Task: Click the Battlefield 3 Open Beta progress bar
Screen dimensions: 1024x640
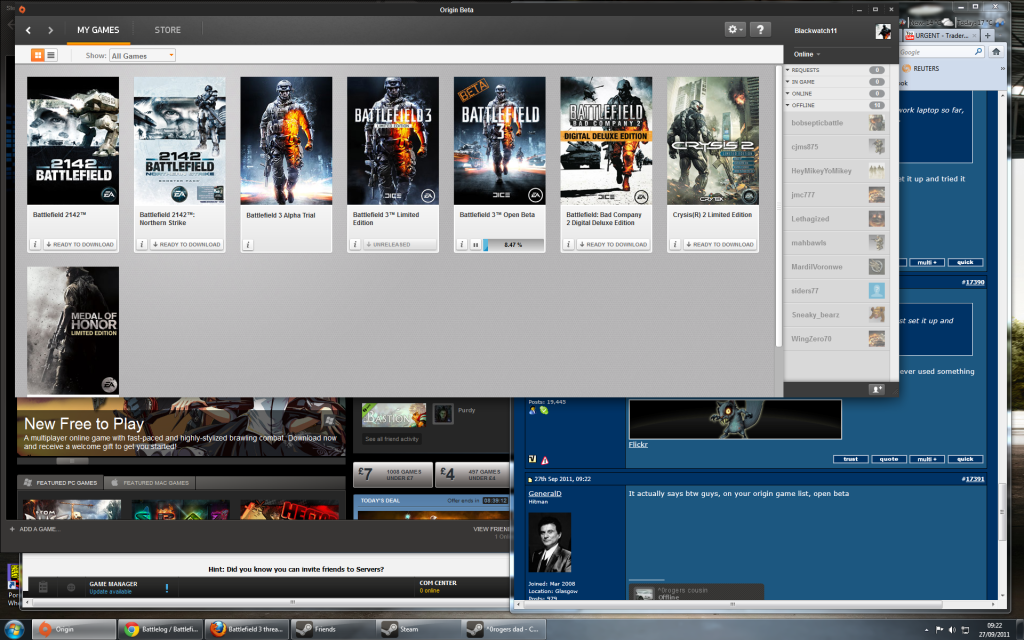Action: 513,245
